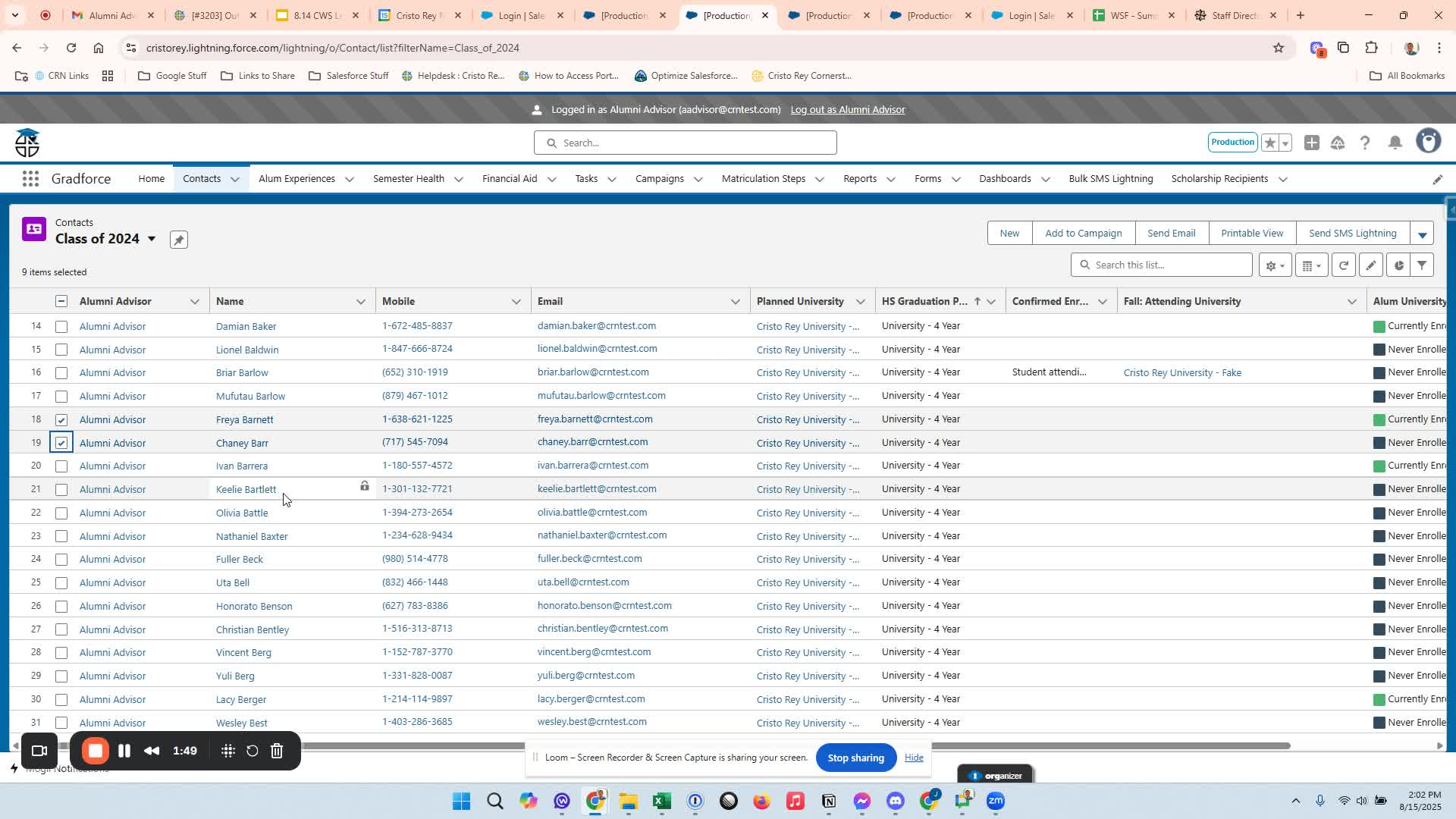The width and height of the screenshot is (1456, 819).
Task: Show more list actions dropdown
Action: [1422, 234]
